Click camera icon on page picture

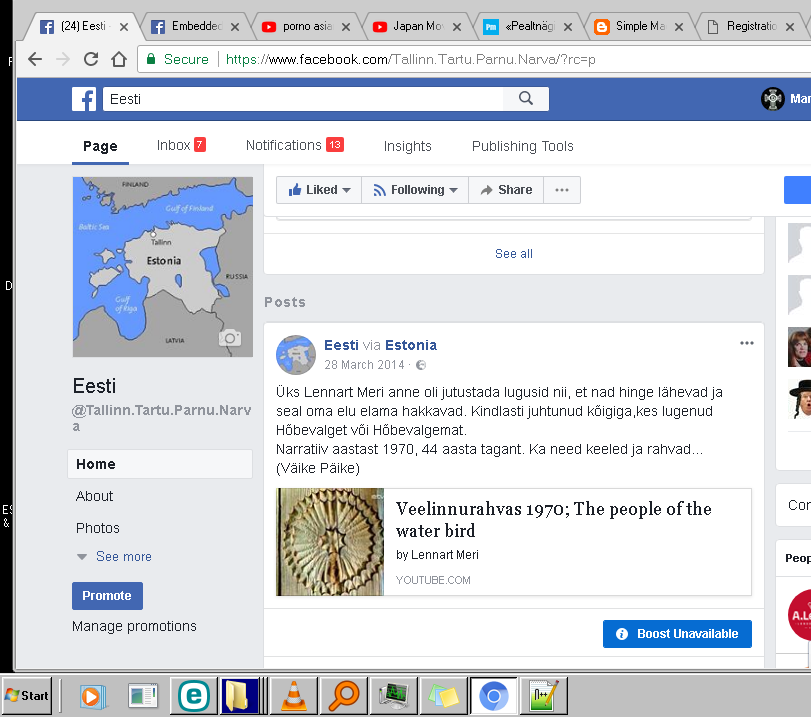[x=230, y=338]
